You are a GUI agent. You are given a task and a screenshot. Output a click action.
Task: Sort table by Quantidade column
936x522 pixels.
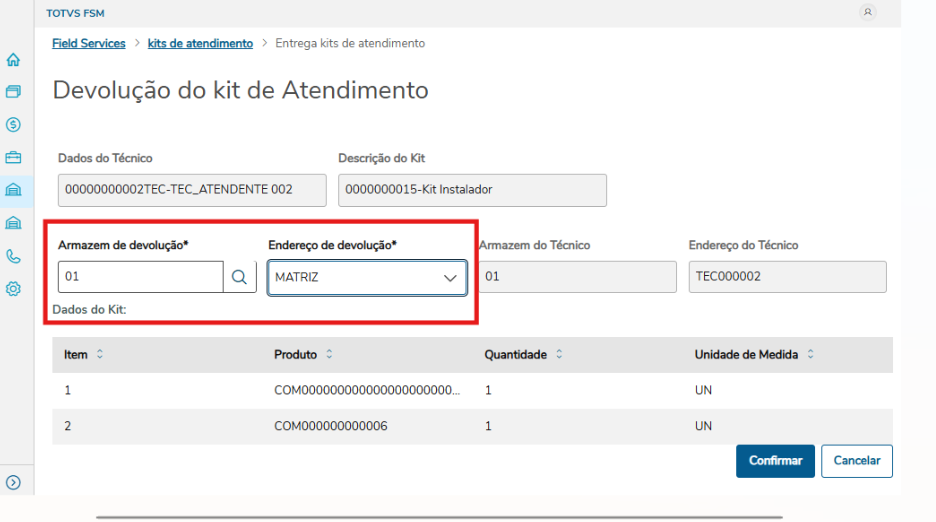point(558,355)
